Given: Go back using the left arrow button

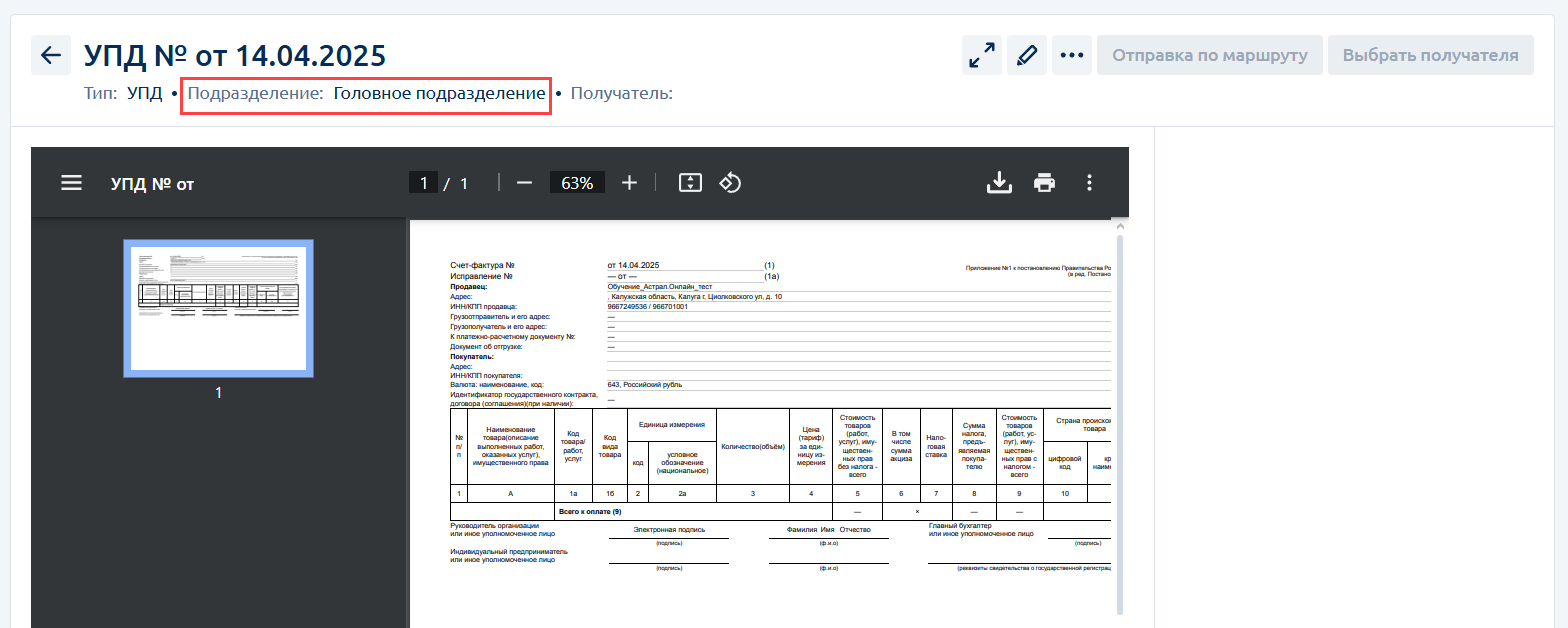Looking at the screenshot, I should point(51,55).
